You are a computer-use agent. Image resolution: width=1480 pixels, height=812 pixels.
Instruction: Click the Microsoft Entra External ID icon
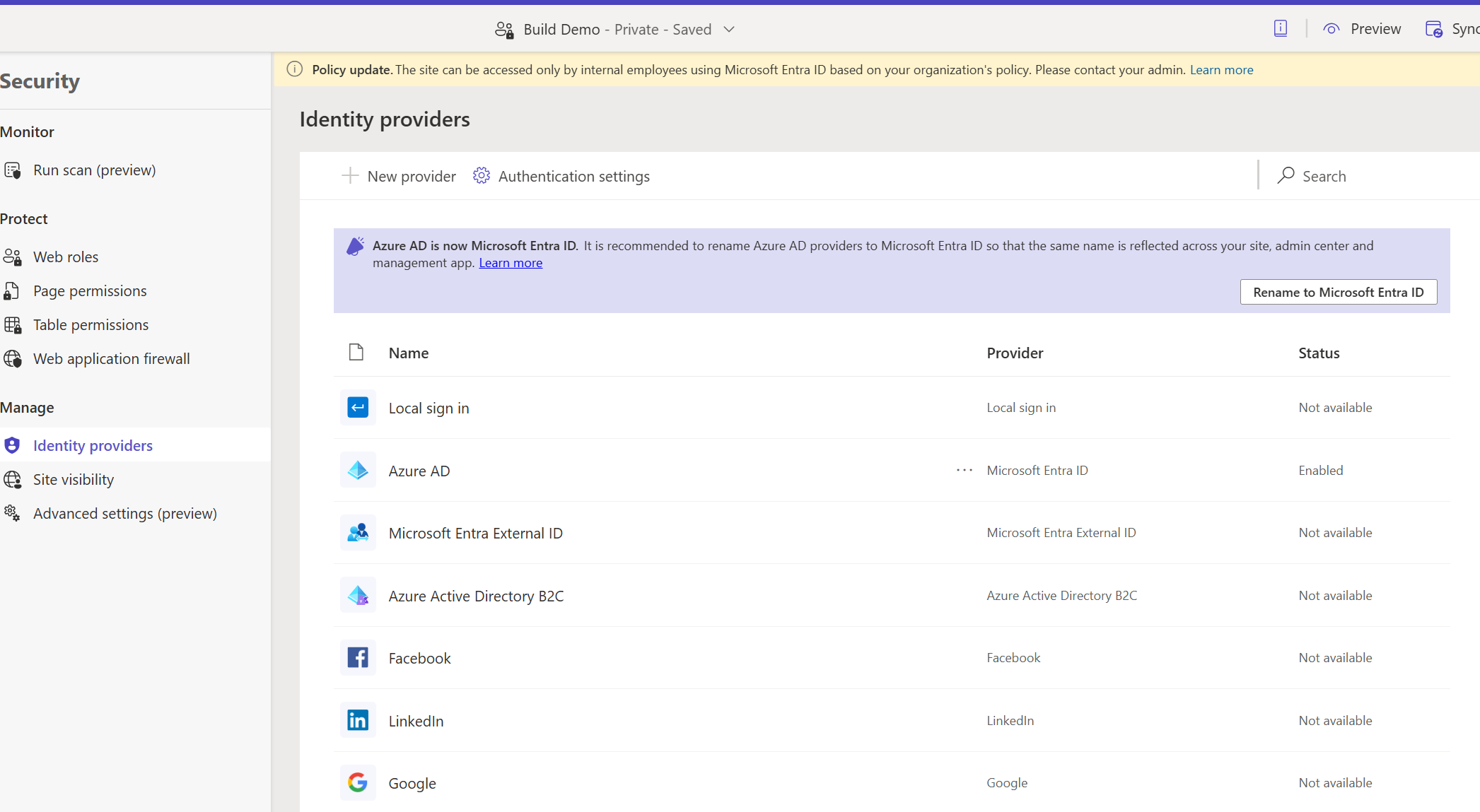[x=358, y=533]
